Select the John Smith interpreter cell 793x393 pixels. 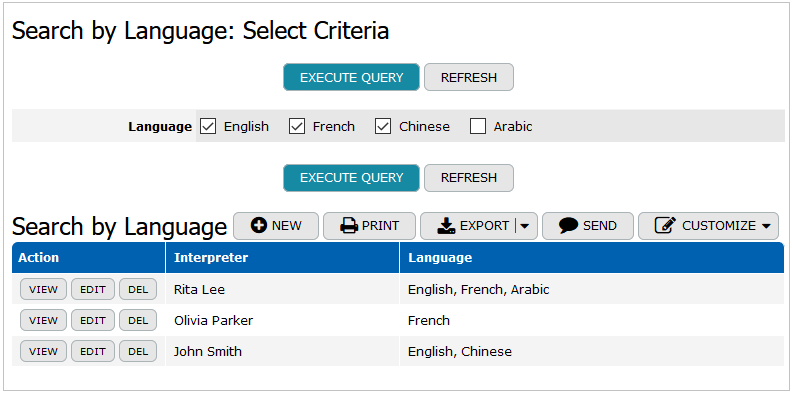(282, 351)
